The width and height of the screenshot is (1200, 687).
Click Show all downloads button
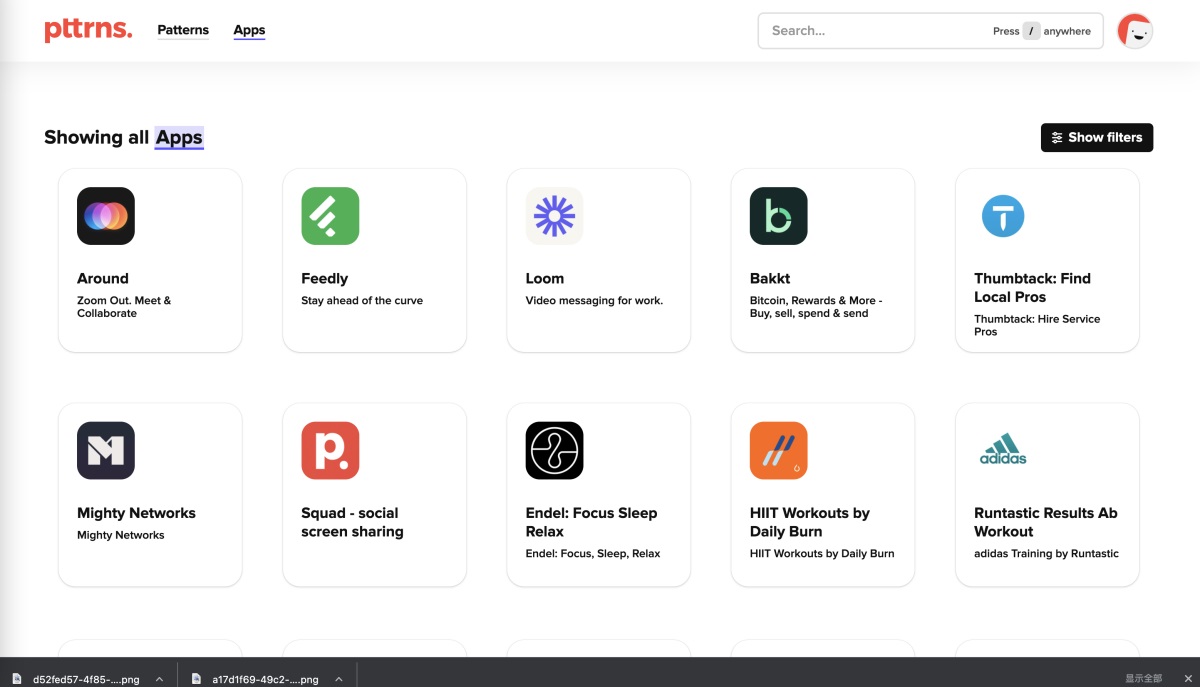(x=1144, y=679)
